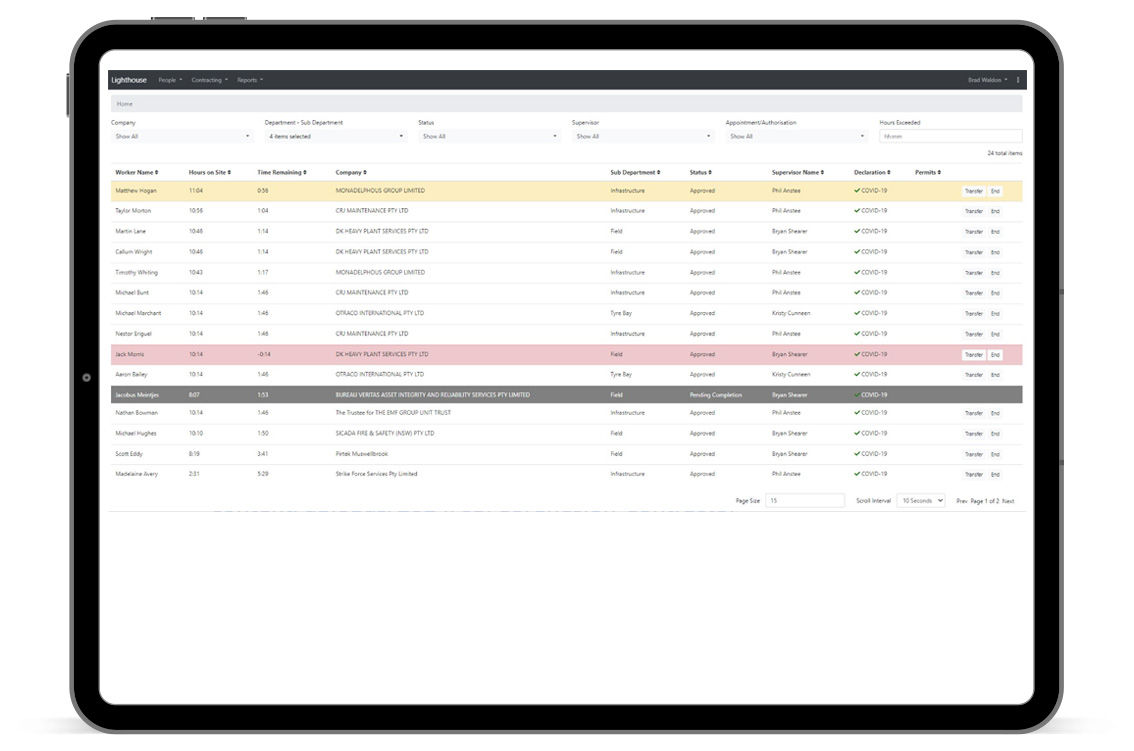Click SICADA FIRE & SAFETY (NSW) PTY LTD

[385, 433]
